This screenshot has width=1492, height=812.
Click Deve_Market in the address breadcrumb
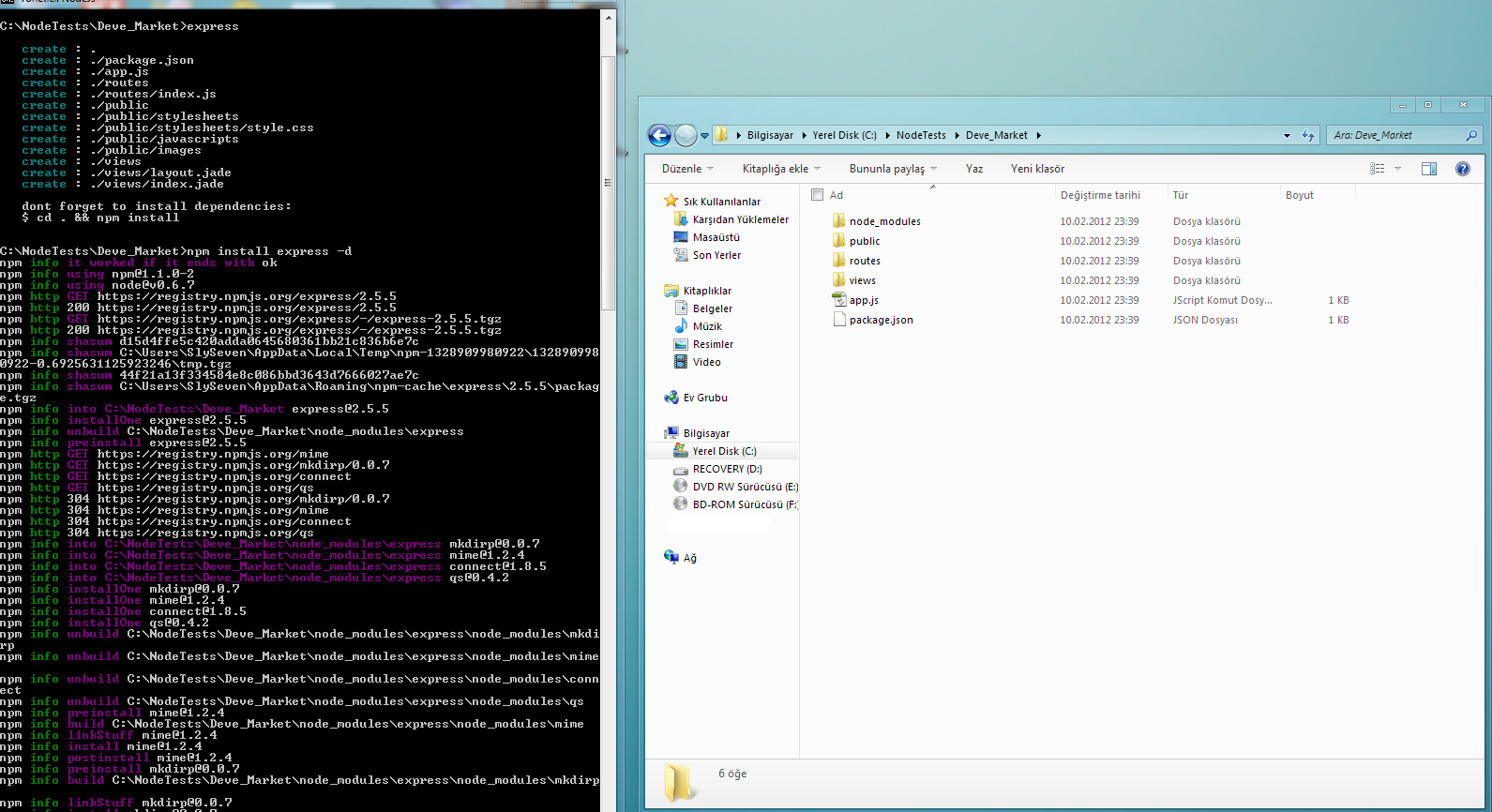[x=996, y=136]
